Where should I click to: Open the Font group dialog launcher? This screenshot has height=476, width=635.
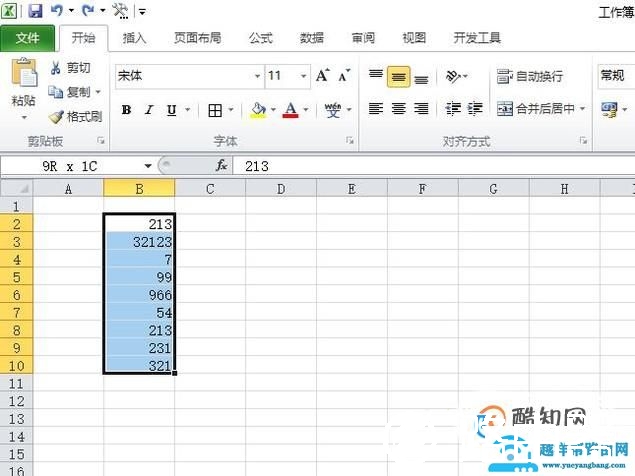point(350,141)
